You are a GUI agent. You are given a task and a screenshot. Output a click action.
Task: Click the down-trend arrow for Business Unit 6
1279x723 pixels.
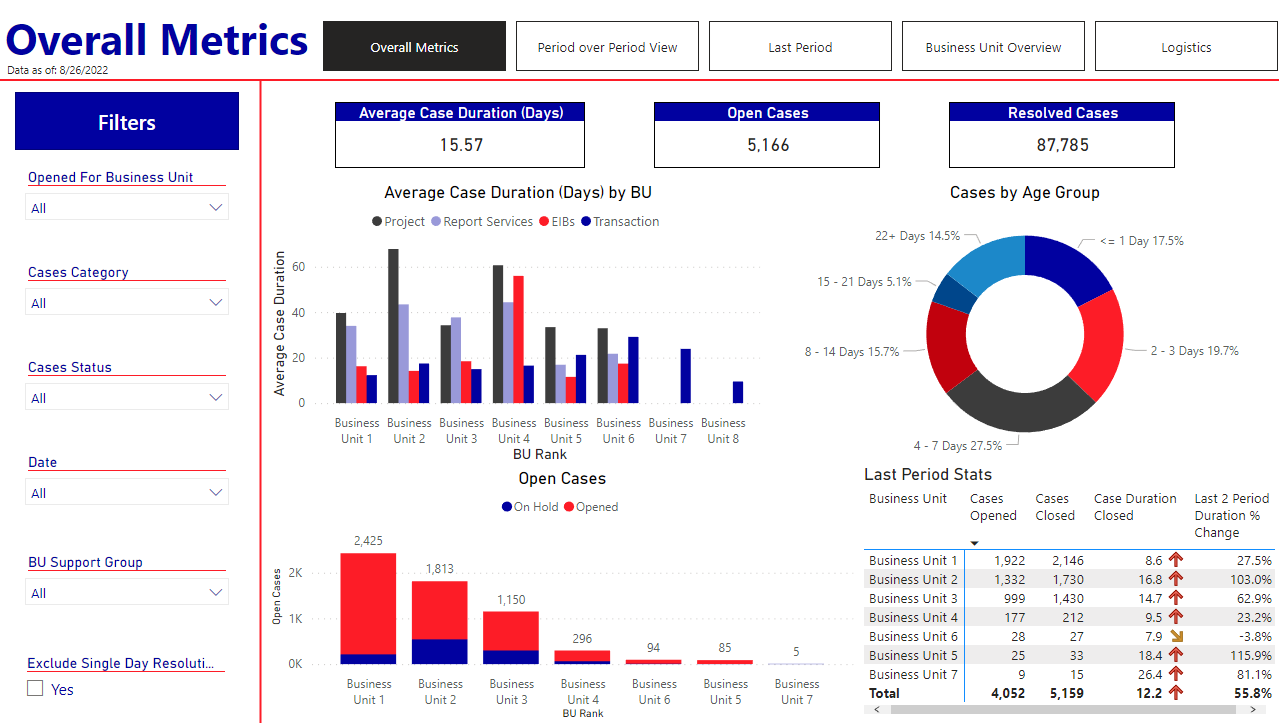[1176, 636]
